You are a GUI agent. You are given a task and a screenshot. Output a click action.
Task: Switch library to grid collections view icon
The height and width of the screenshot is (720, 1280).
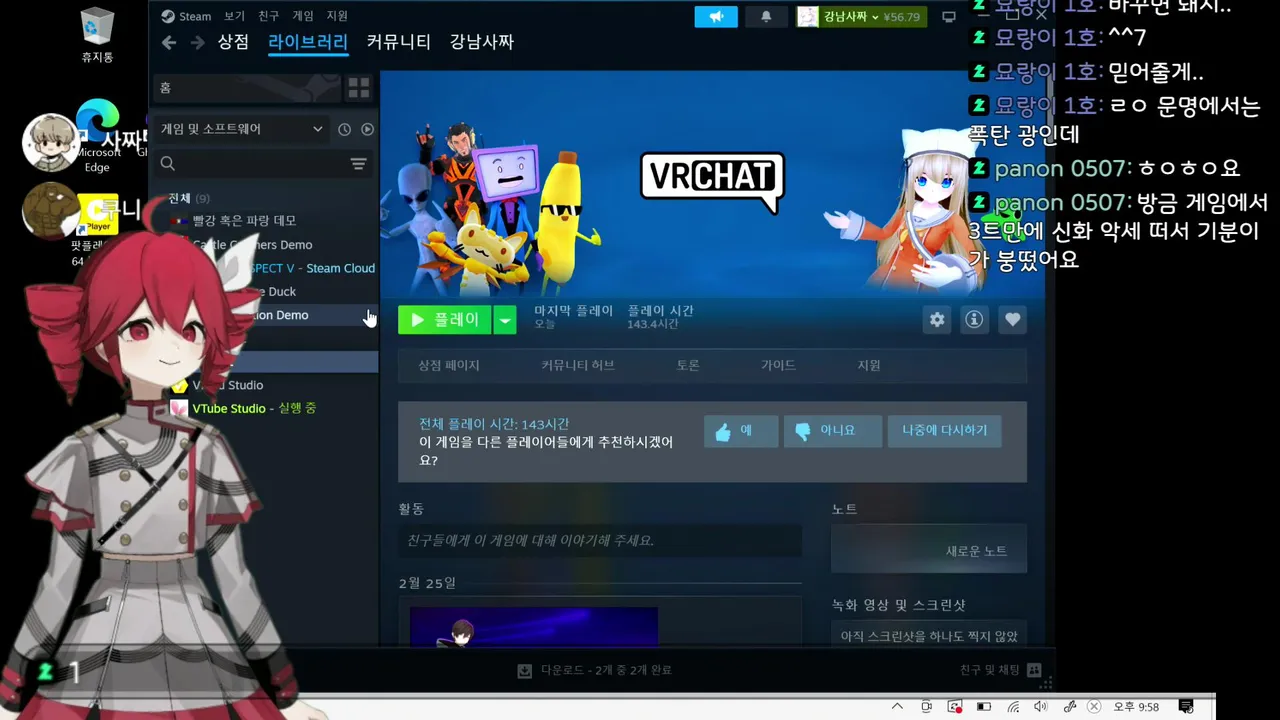(x=359, y=88)
